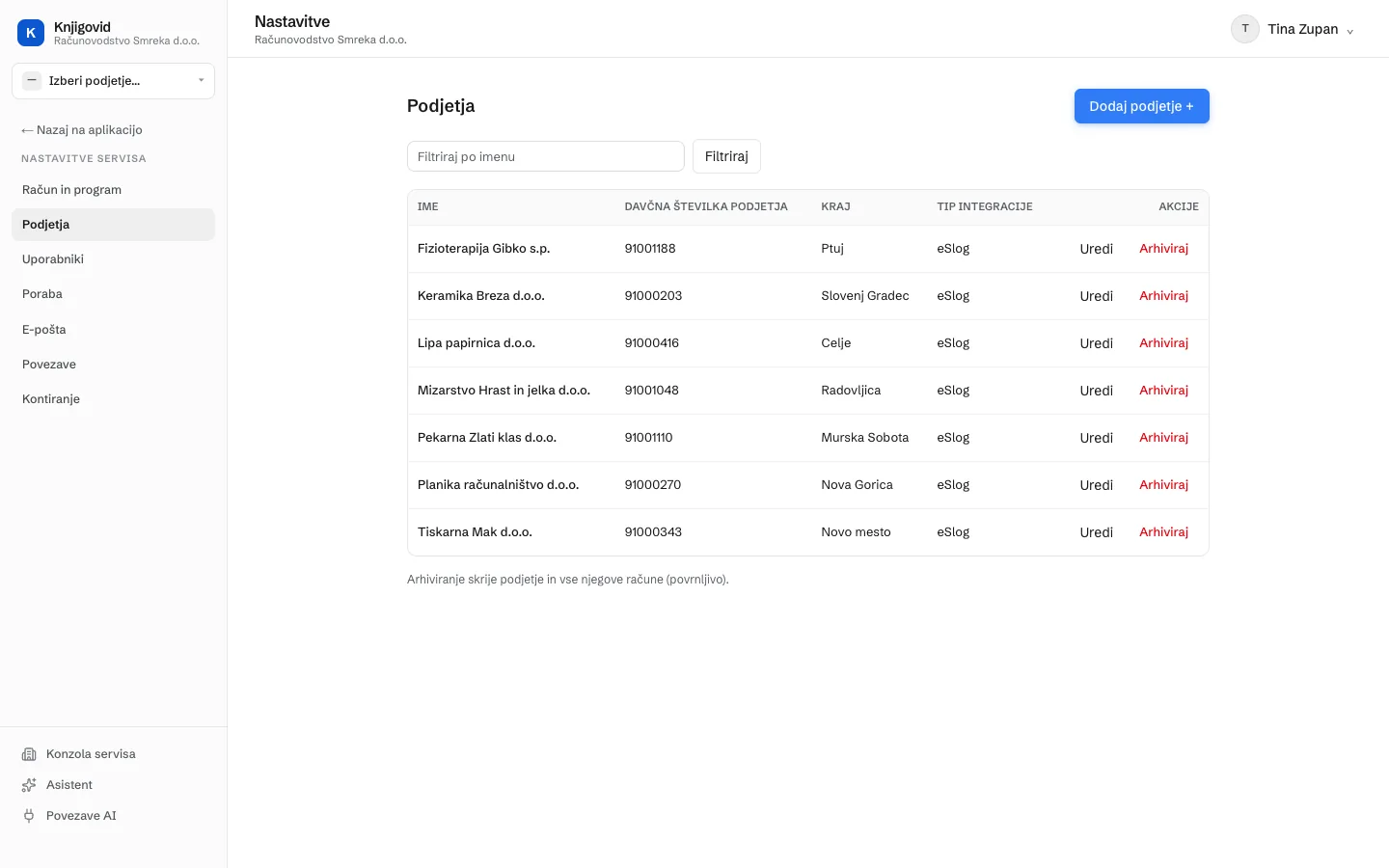This screenshot has height=868, width=1389.
Task: Open the Izberi podjetje company dropdown
Action: click(113, 81)
